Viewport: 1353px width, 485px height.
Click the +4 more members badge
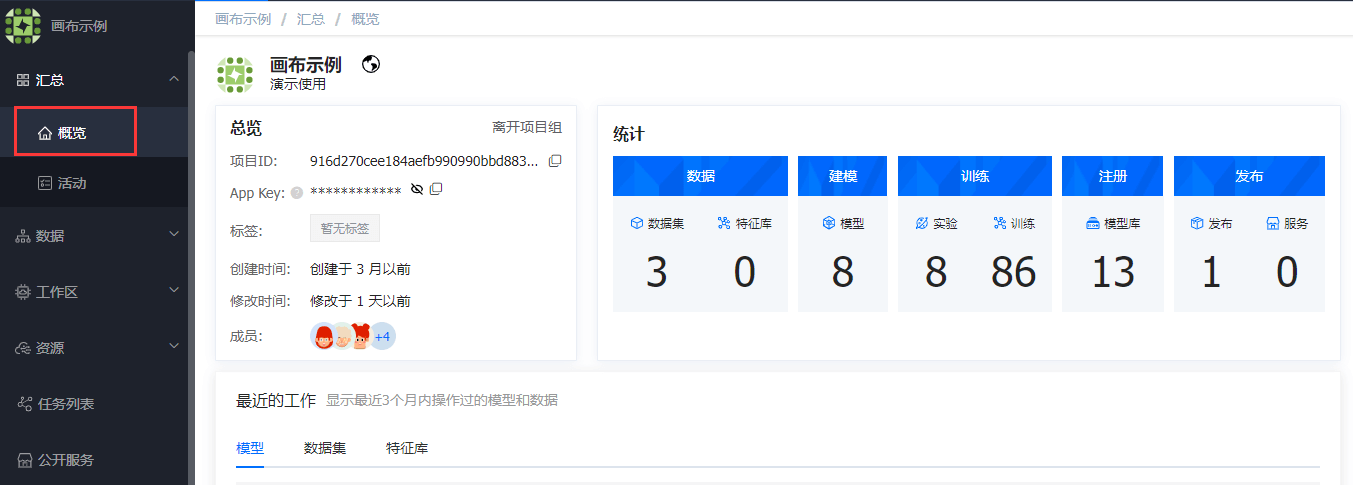[382, 337]
